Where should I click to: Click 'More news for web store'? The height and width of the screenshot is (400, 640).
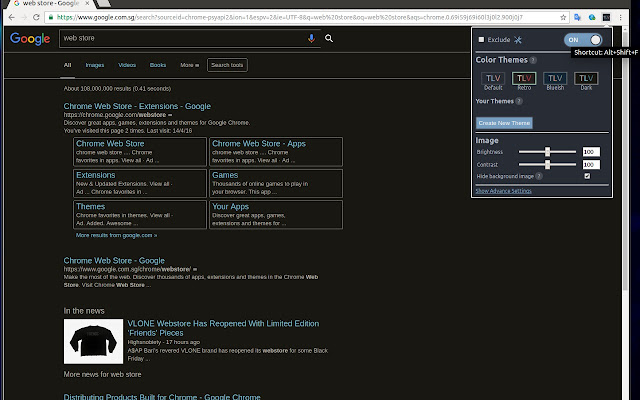102,374
